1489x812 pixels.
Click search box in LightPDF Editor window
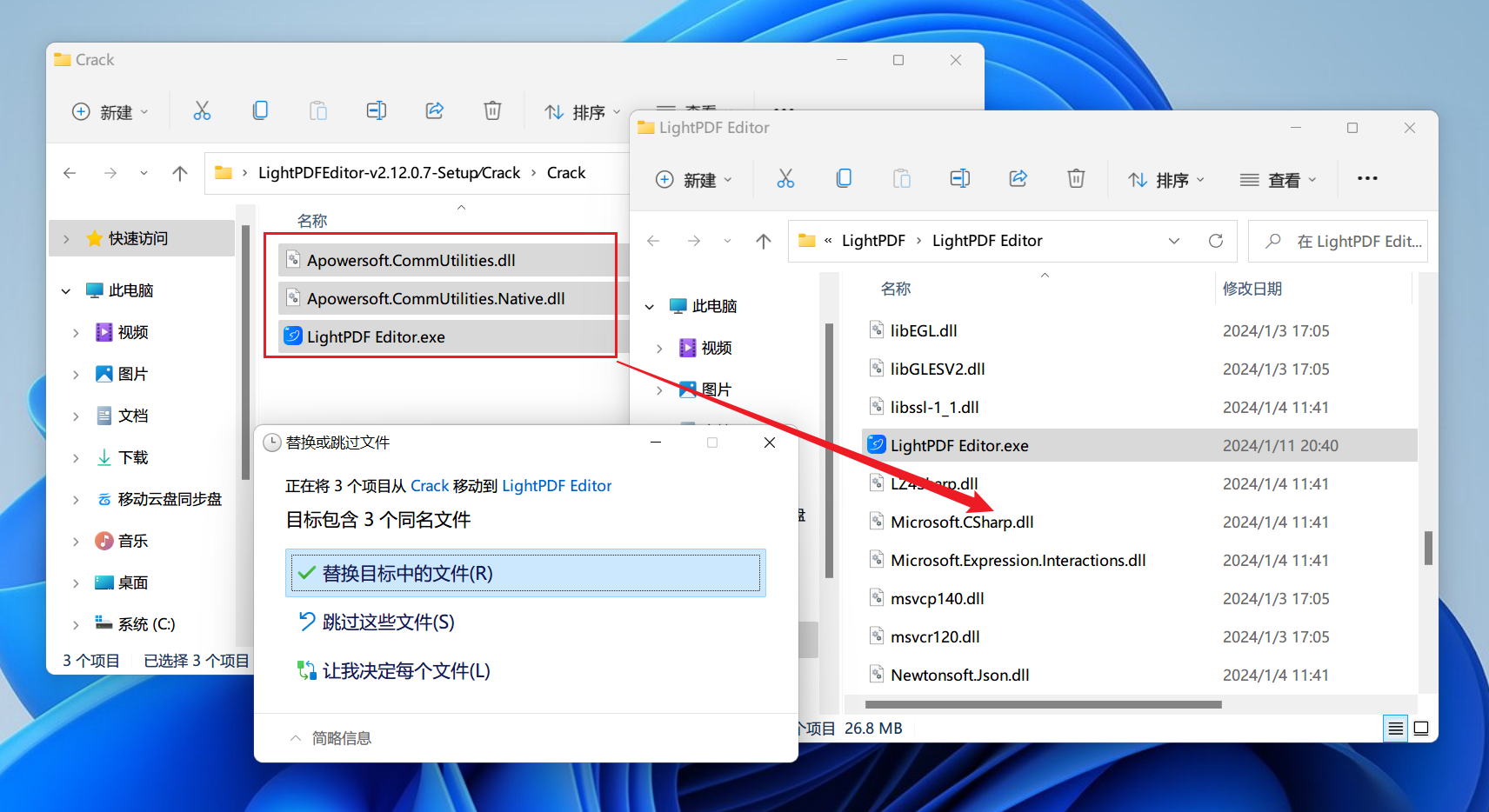pos(1338,241)
